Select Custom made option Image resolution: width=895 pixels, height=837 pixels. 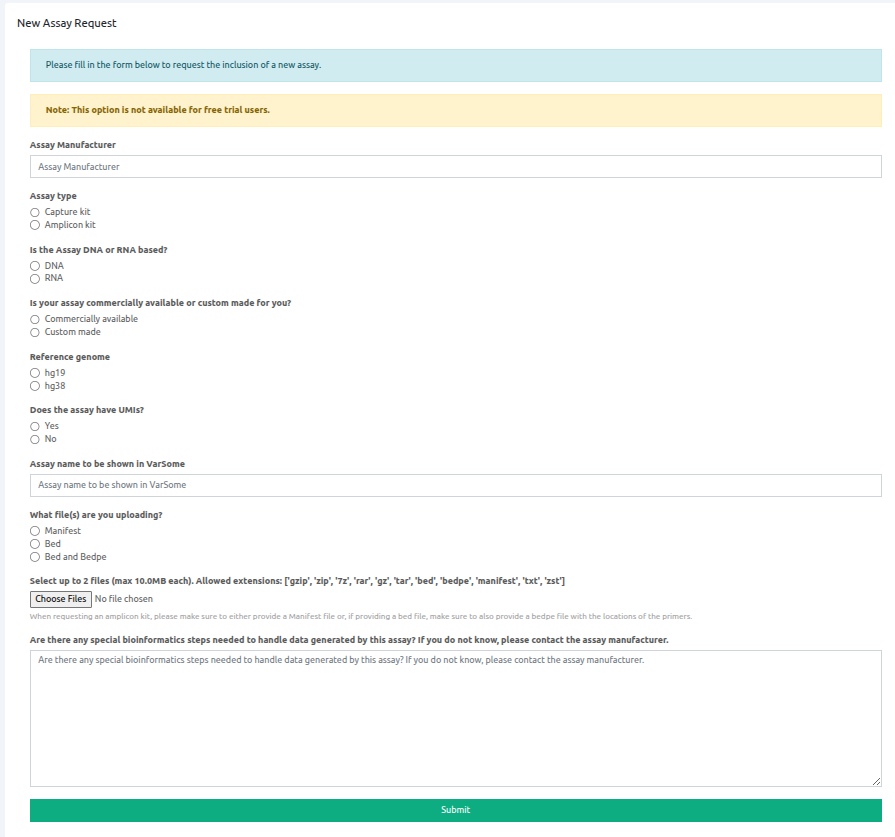point(35,332)
